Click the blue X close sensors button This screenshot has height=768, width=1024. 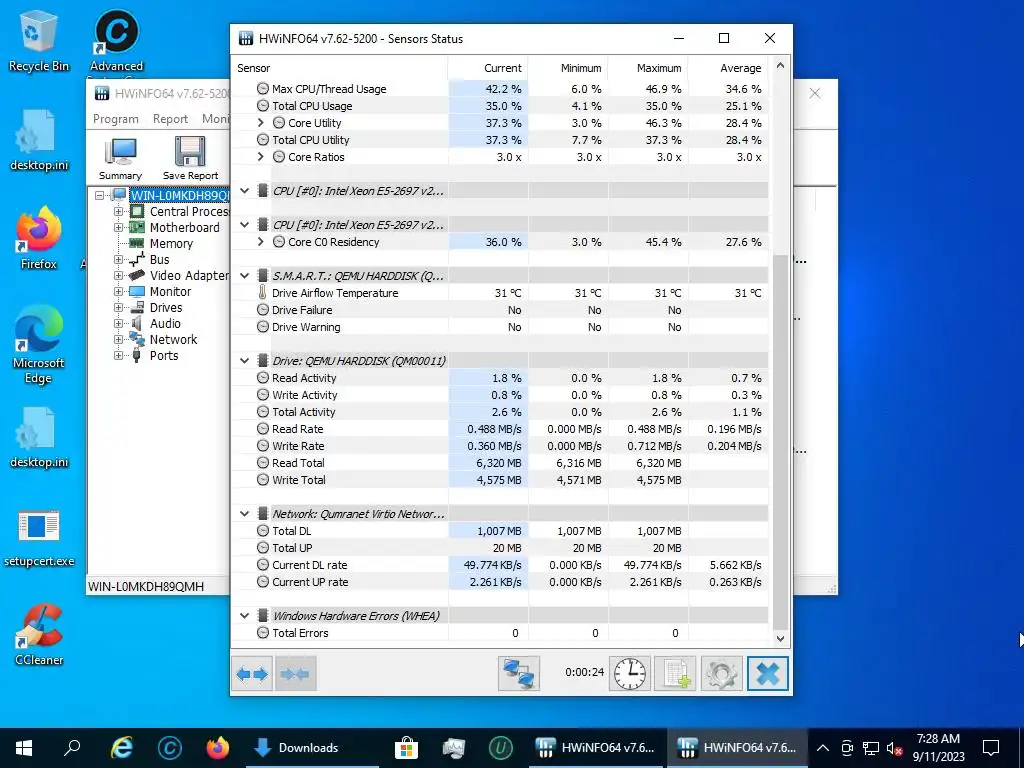click(767, 673)
